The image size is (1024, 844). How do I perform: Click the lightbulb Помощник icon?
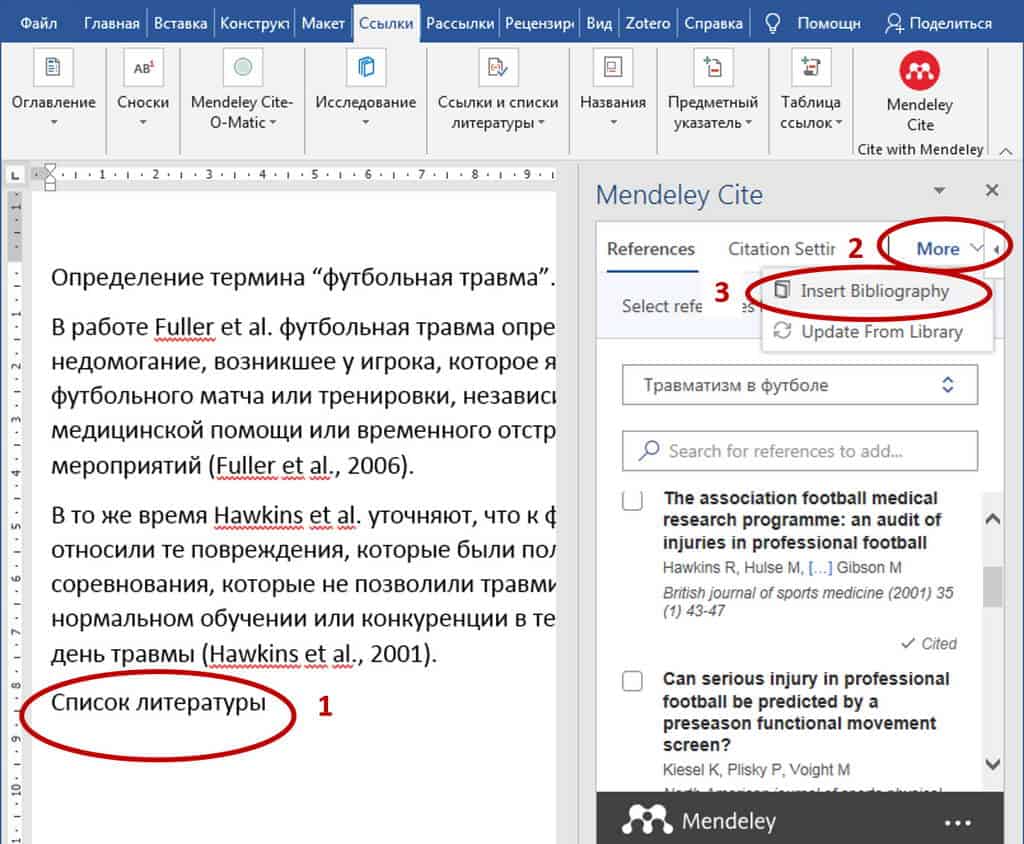coord(773,24)
